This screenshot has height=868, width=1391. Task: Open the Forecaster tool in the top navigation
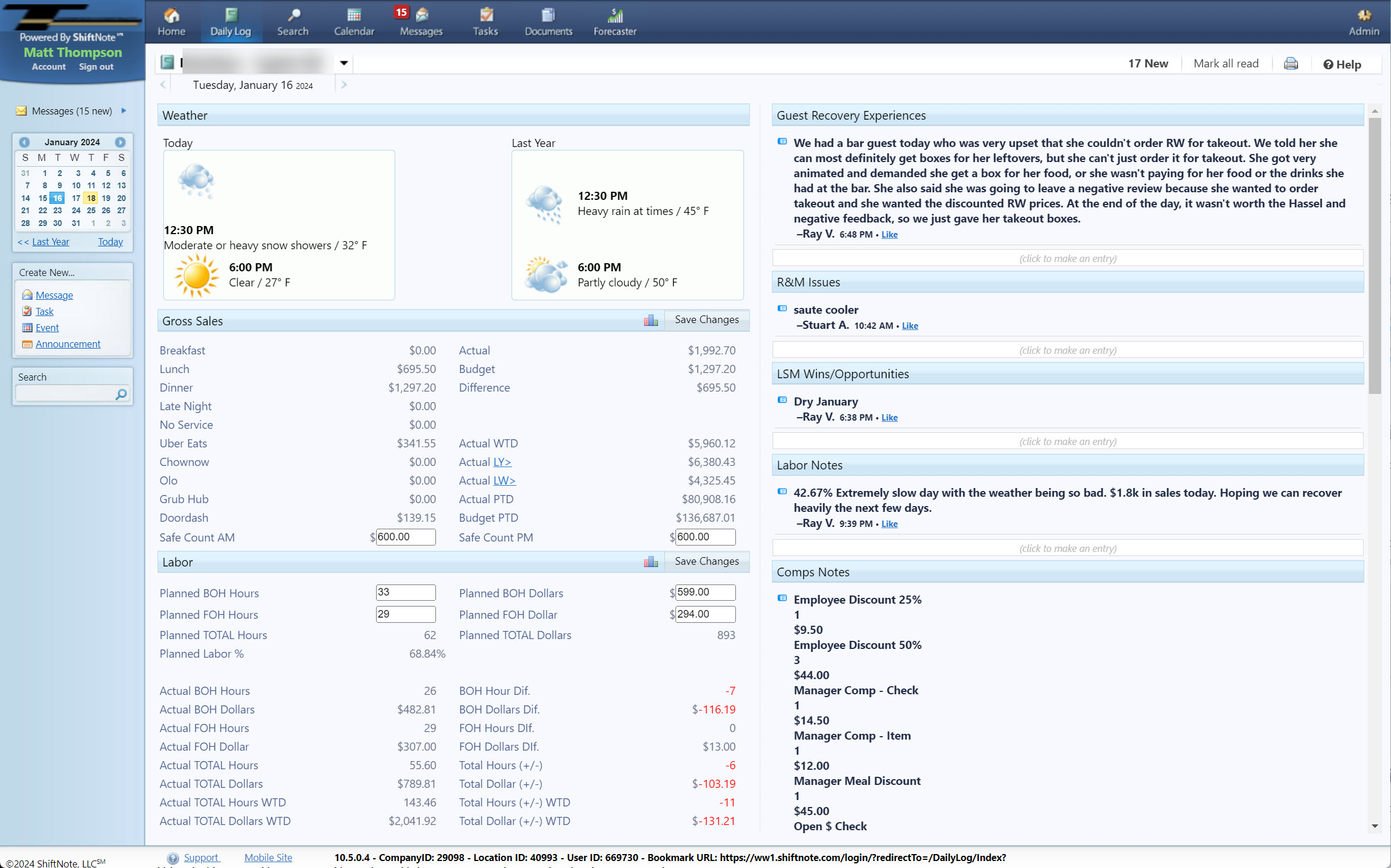pyautogui.click(x=614, y=22)
